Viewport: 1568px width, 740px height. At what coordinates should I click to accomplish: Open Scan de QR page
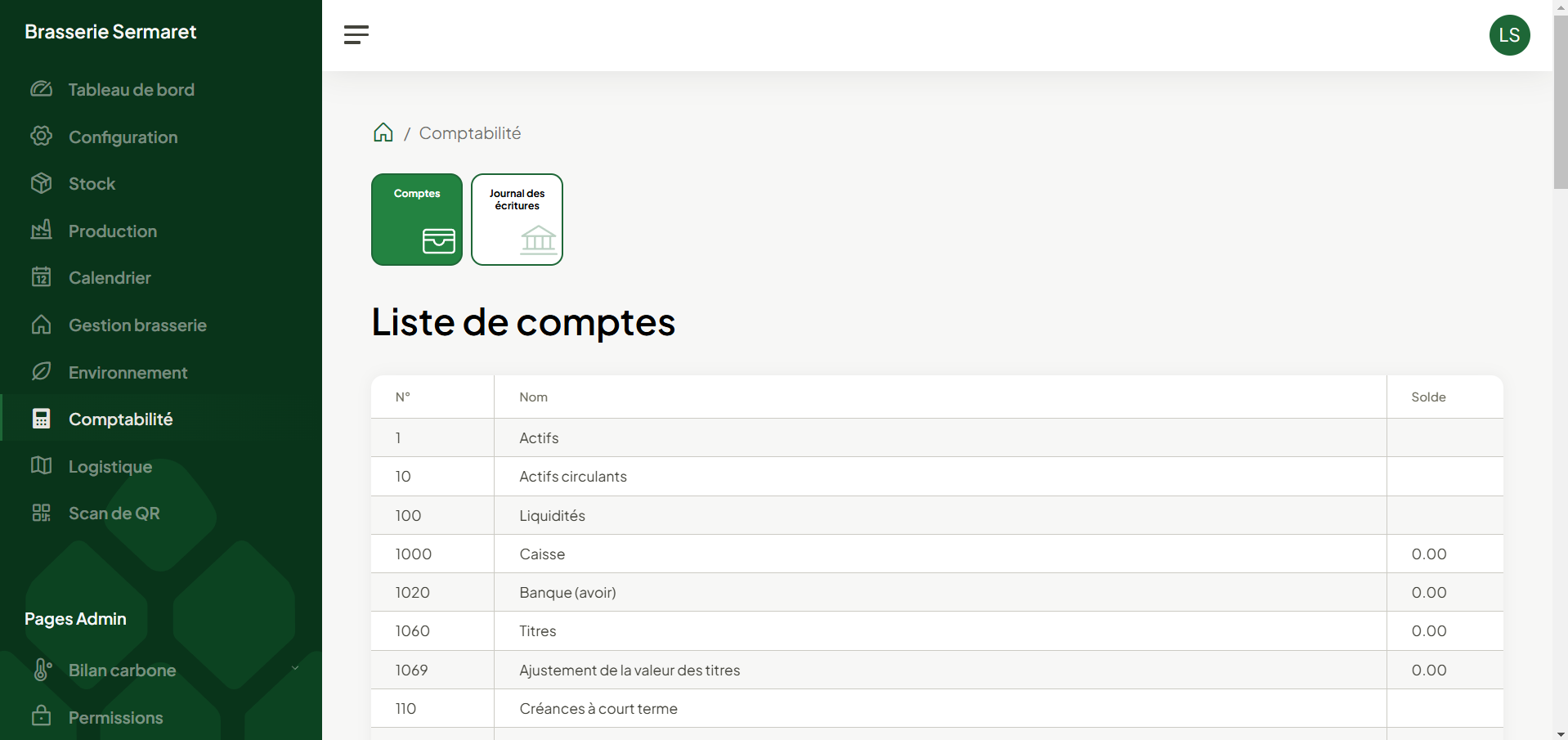[114, 514]
